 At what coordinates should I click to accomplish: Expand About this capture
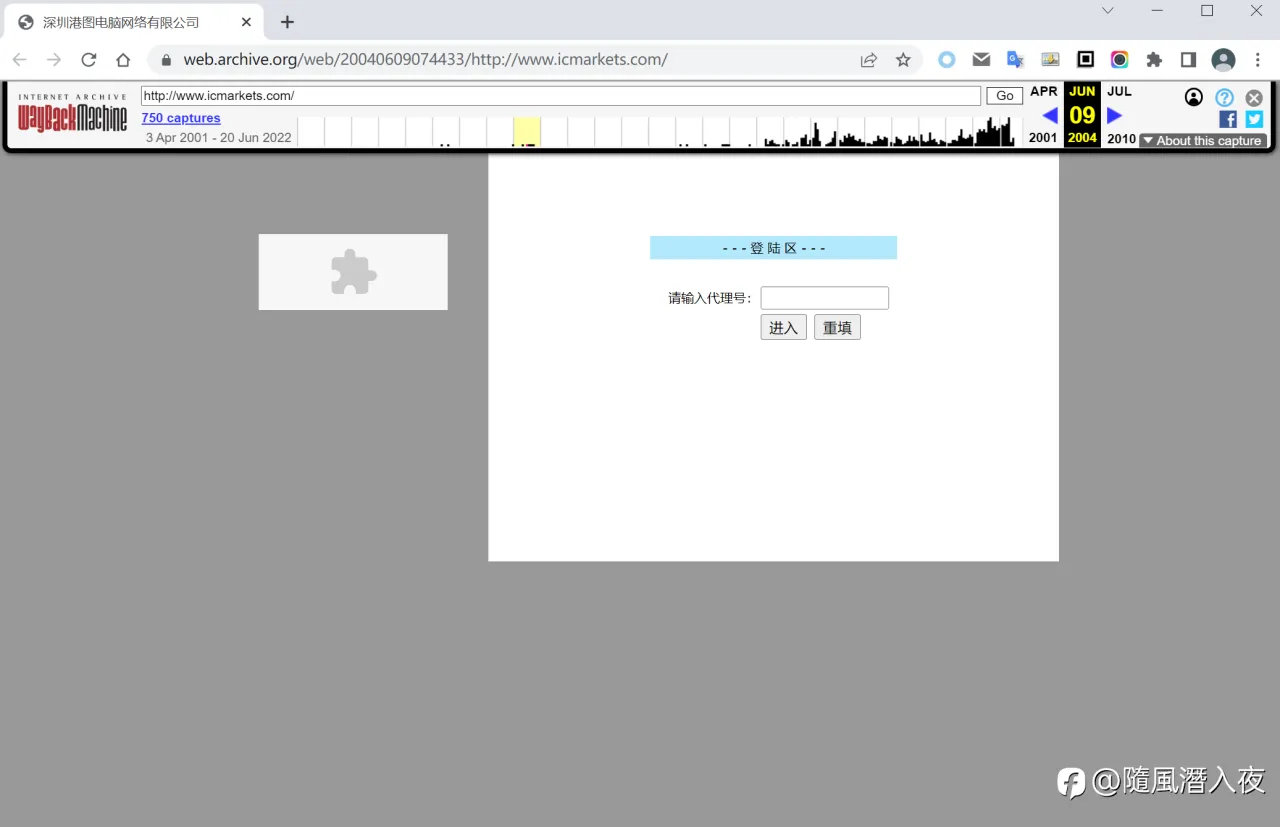[x=1203, y=141]
